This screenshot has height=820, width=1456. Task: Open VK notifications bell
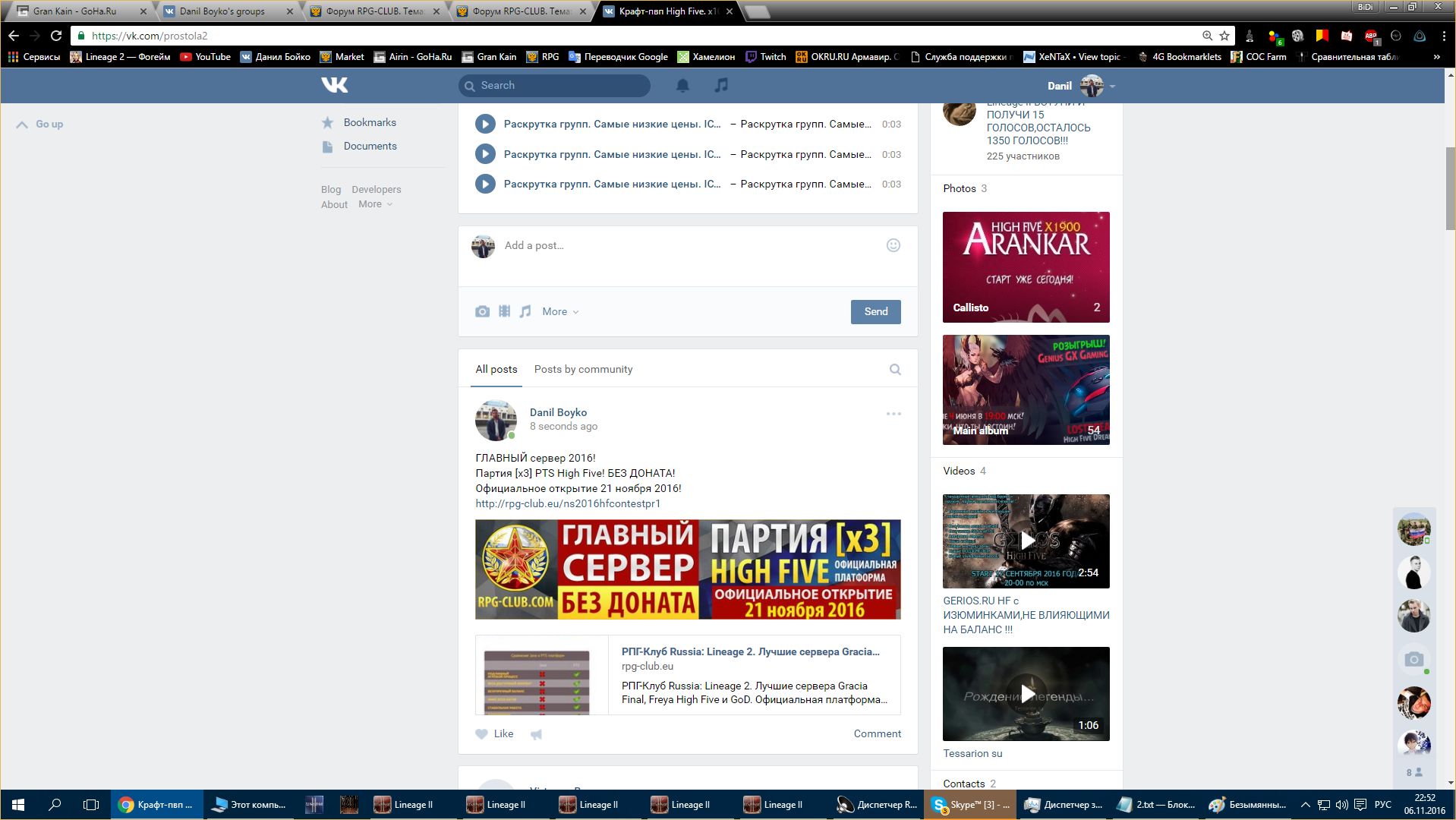click(x=682, y=86)
